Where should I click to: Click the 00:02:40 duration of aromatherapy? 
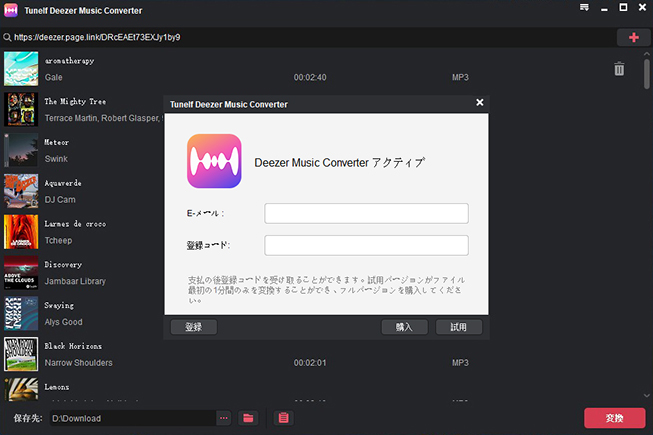coord(310,77)
